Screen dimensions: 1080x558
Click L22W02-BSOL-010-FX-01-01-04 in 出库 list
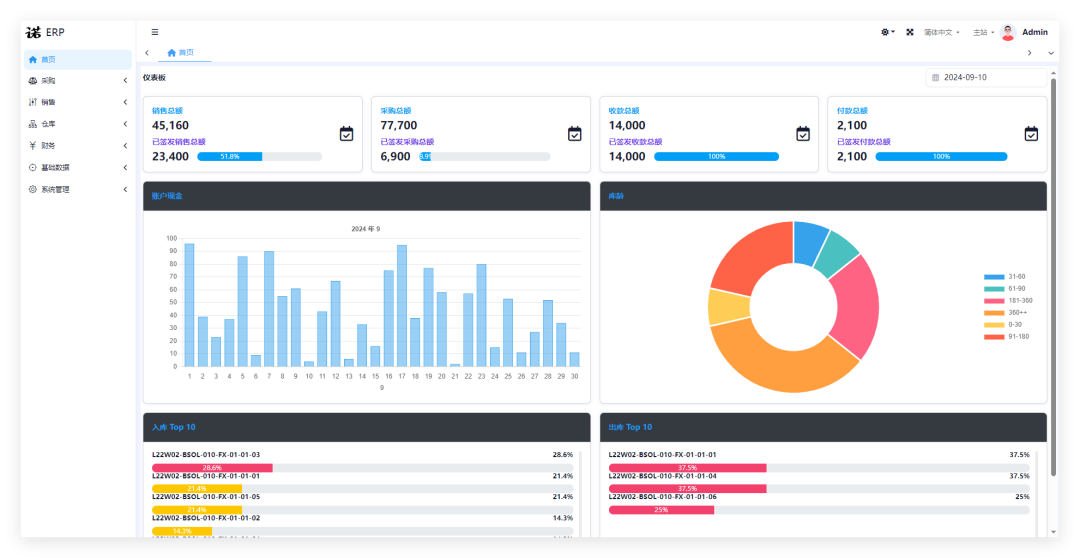pyautogui.click(x=663, y=476)
